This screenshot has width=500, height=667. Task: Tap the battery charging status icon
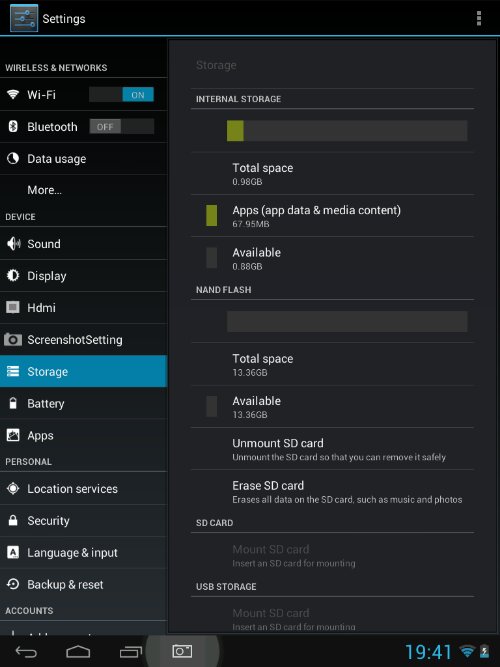pyautogui.click(x=484, y=651)
